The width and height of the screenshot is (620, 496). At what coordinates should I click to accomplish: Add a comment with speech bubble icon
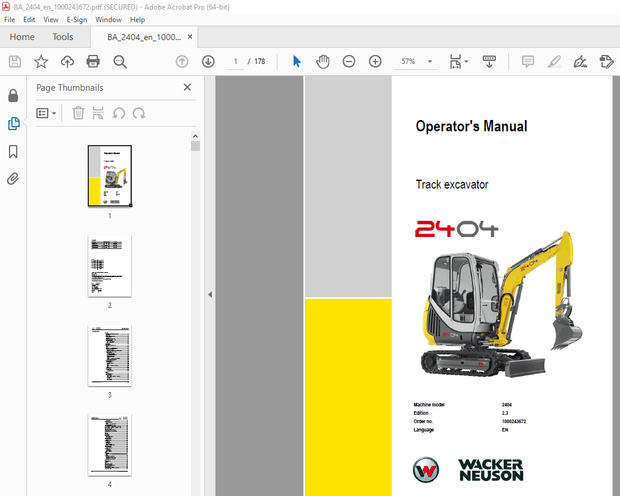click(x=528, y=62)
